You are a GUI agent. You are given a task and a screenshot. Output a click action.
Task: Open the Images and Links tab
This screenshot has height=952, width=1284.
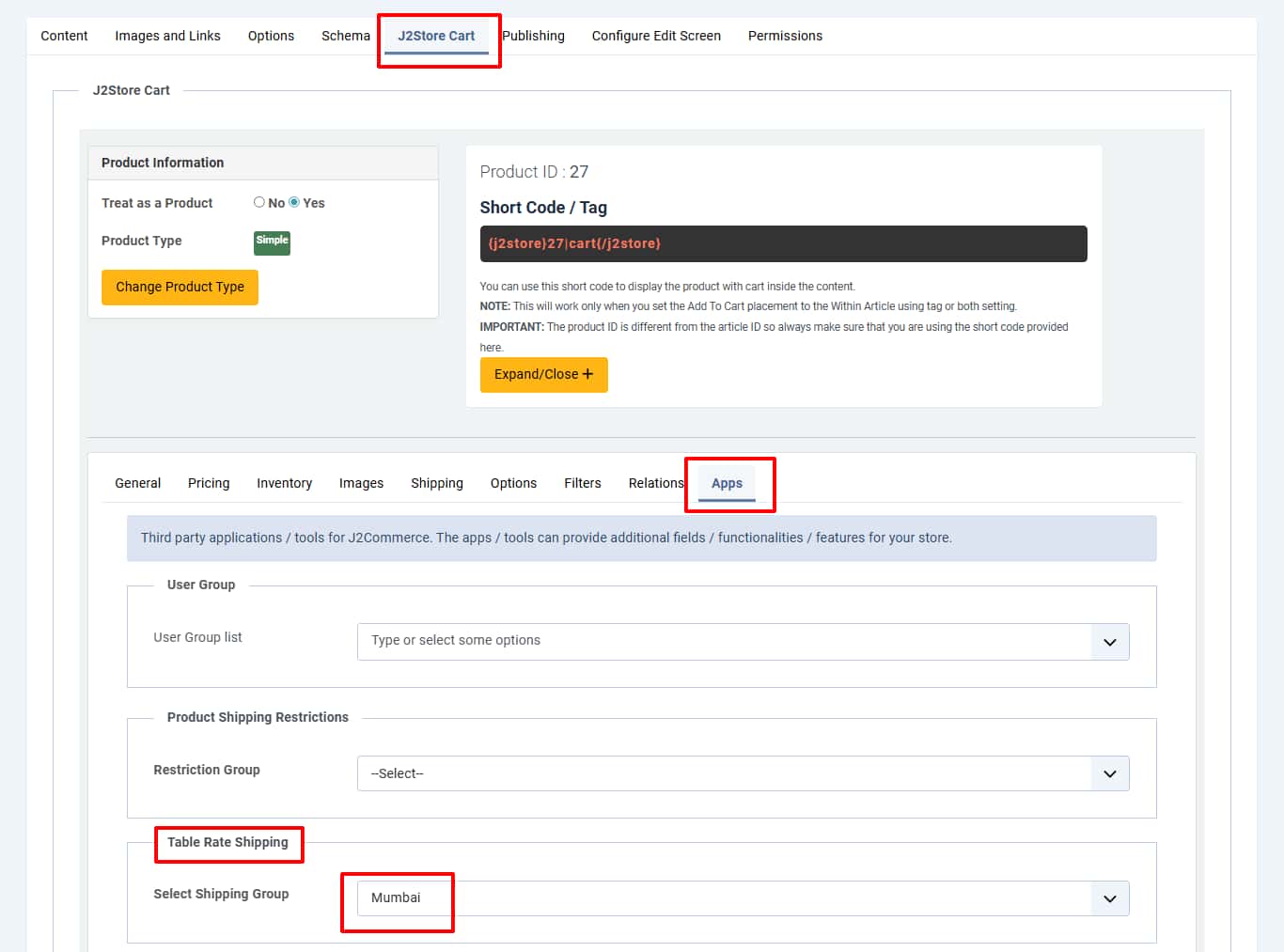click(167, 36)
